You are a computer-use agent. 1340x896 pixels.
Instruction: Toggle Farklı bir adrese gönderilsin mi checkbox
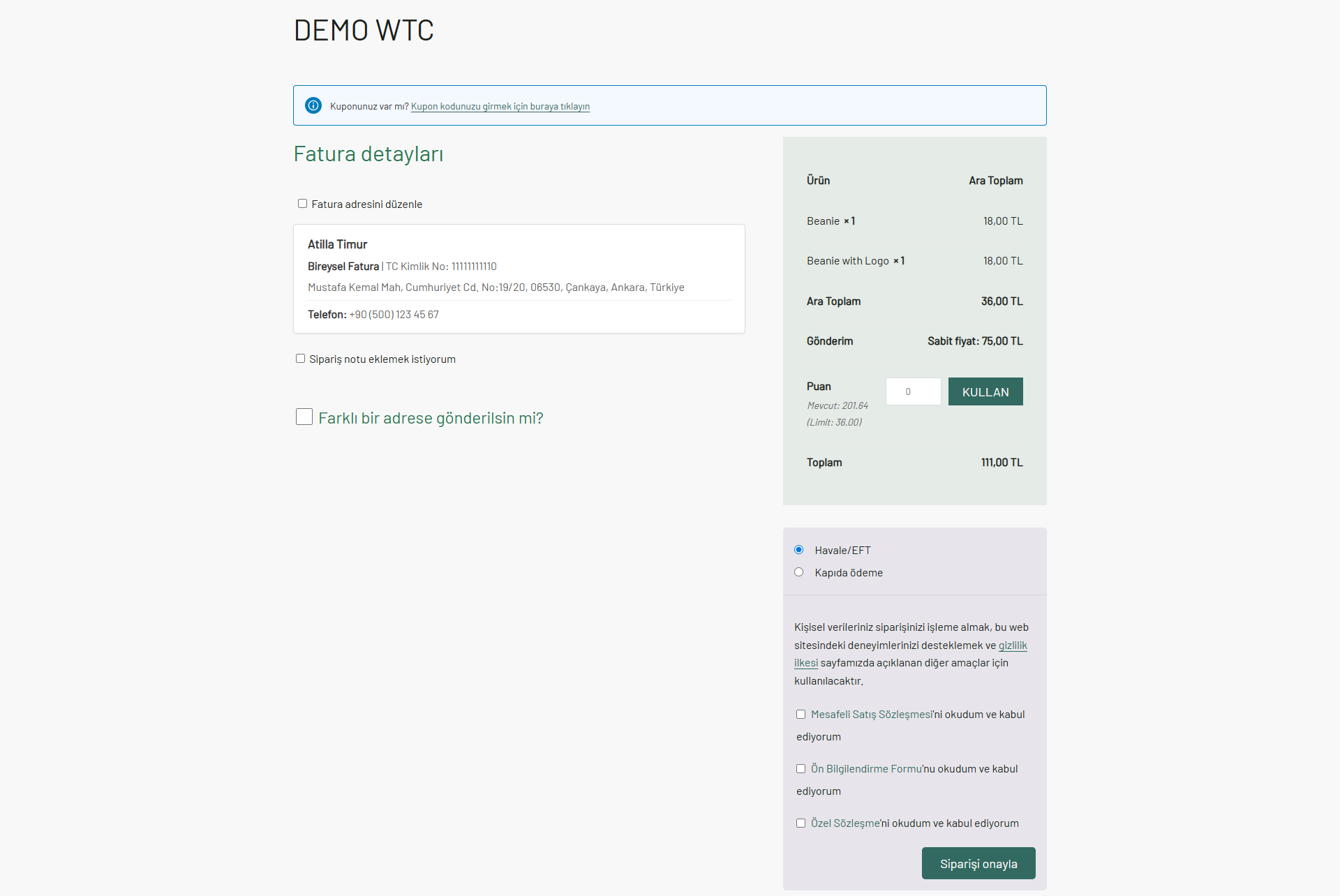pos(304,417)
